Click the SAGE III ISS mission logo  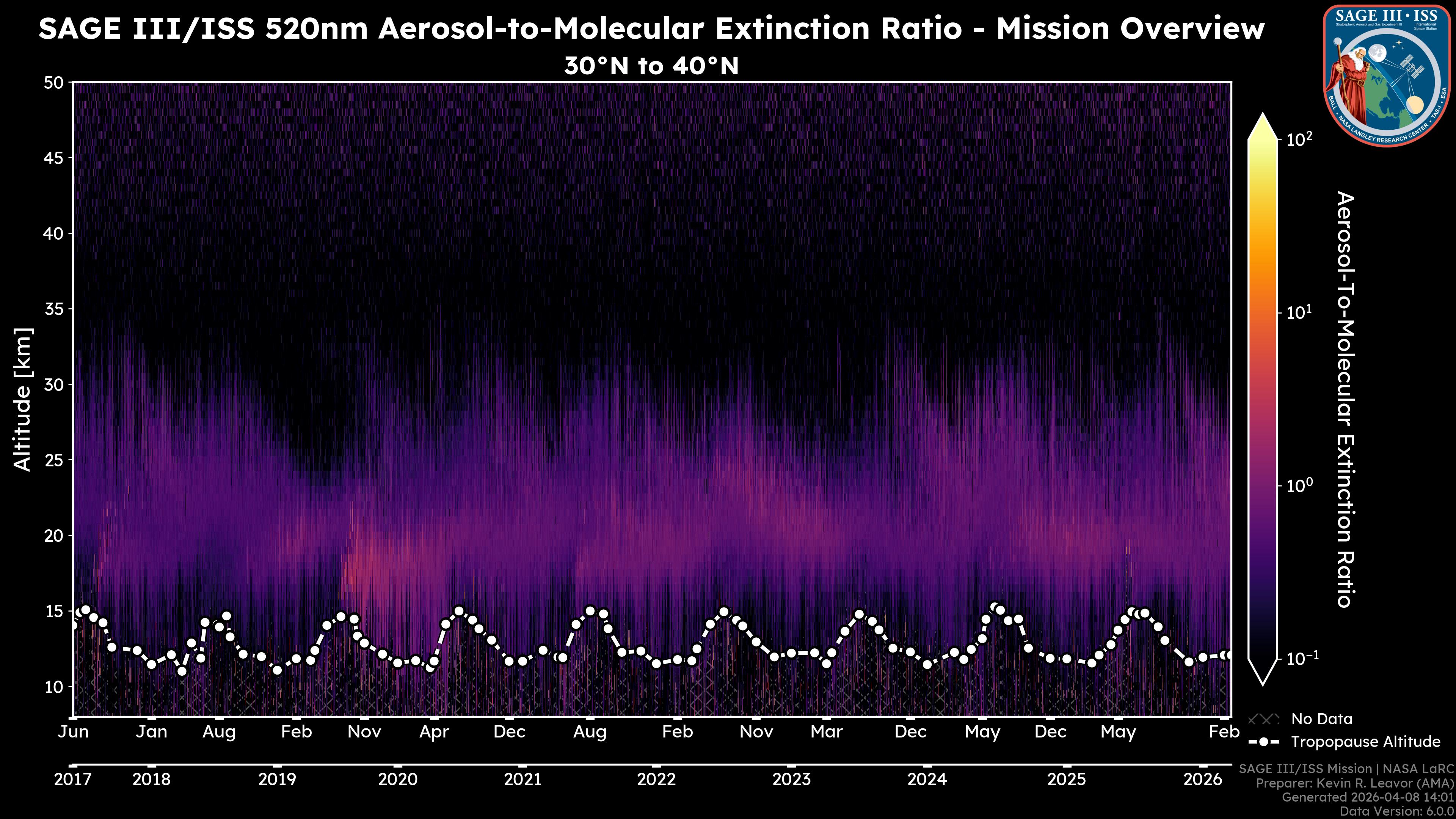(1386, 75)
